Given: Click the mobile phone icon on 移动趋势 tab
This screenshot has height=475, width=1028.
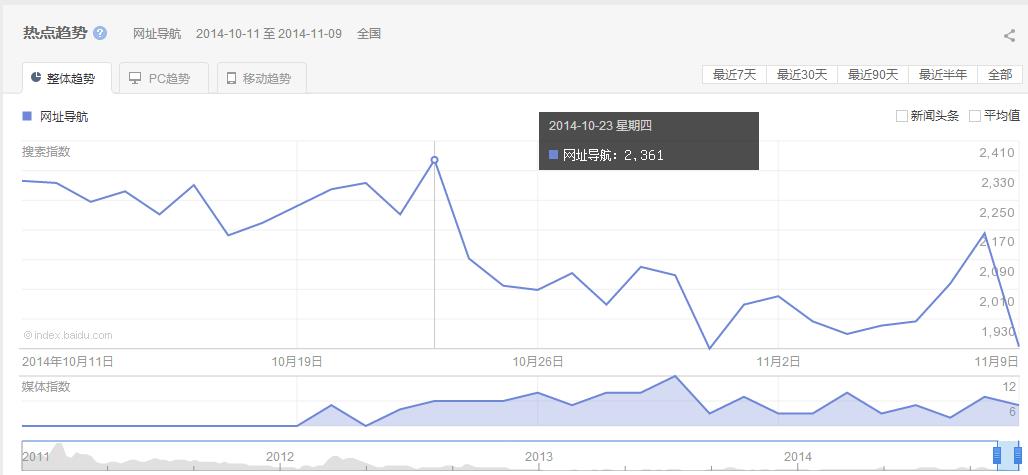Looking at the screenshot, I should (231, 78).
